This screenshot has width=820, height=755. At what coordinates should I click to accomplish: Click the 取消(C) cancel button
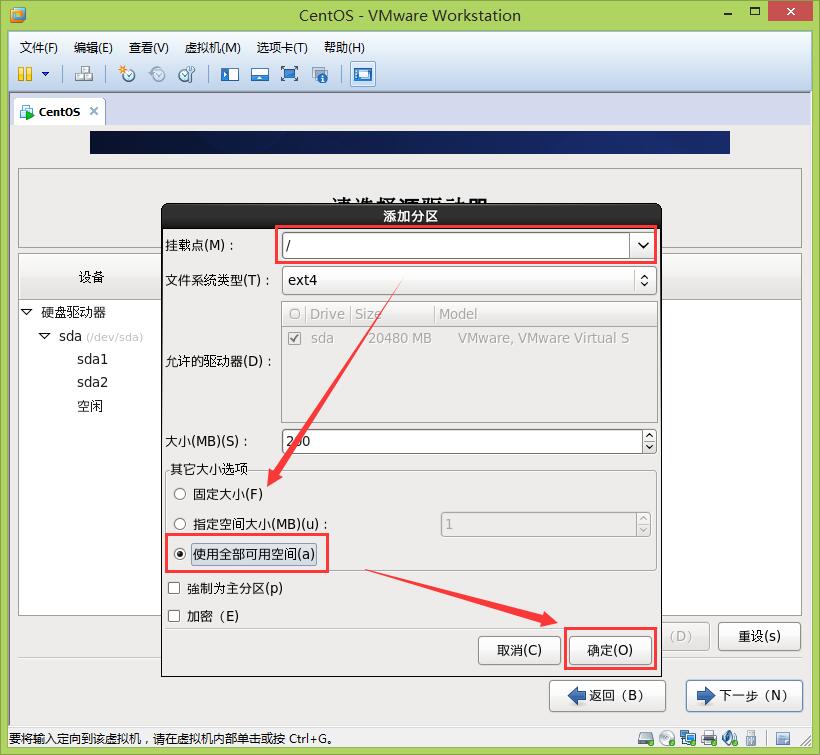tap(519, 651)
